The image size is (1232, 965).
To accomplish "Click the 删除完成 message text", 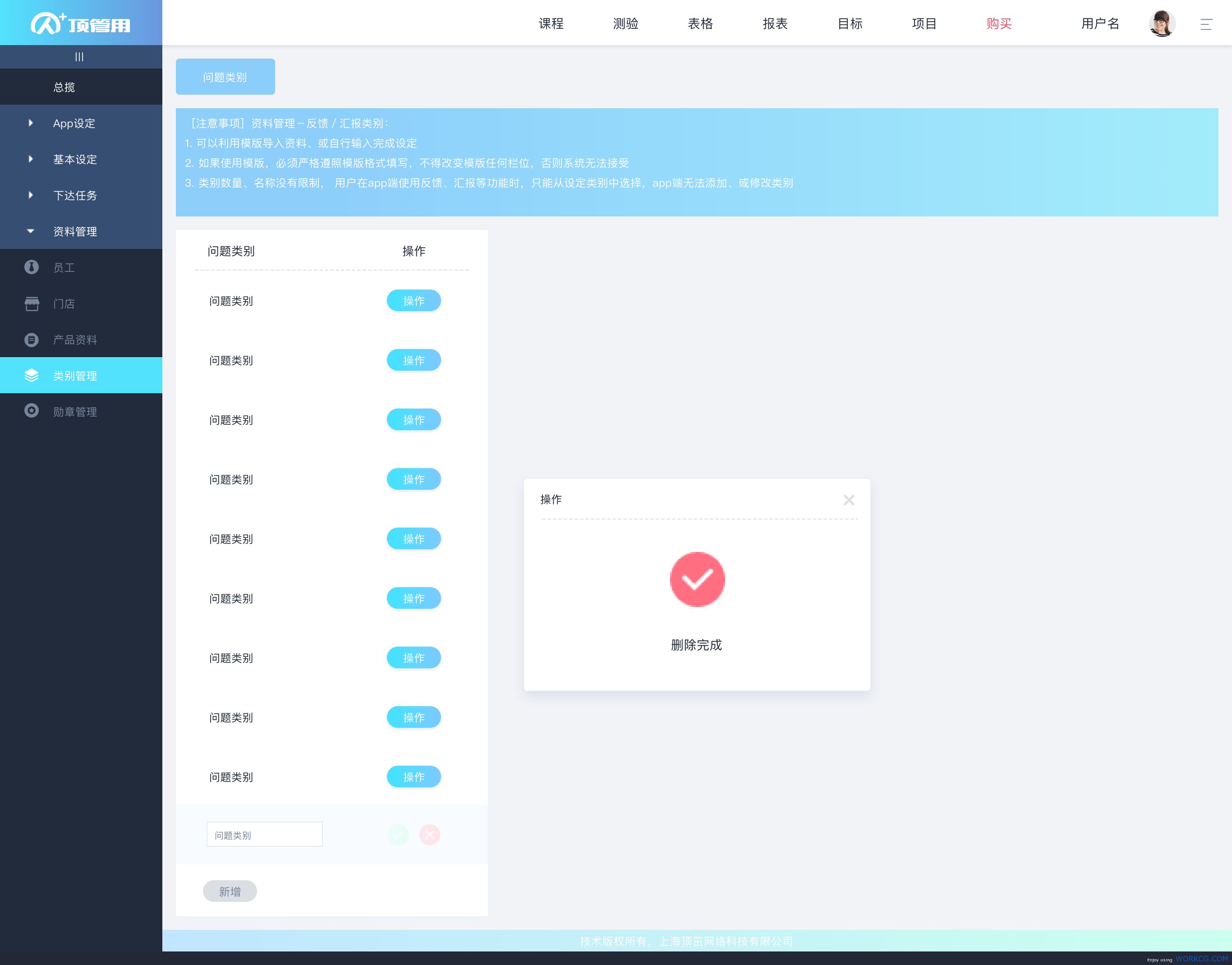I will pyautogui.click(x=697, y=645).
